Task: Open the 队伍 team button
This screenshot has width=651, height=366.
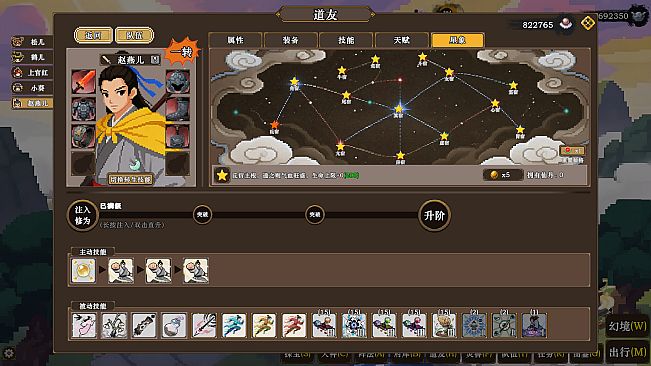Action: click(134, 35)
